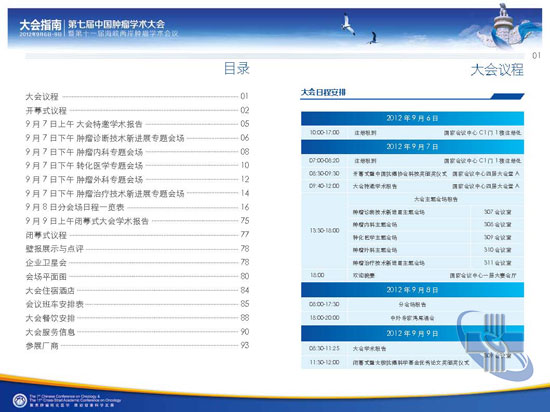Select 9月8日分会场日程一览表 entry
Image resolution: width=550 pixels, height=412 pixels.
137,207
